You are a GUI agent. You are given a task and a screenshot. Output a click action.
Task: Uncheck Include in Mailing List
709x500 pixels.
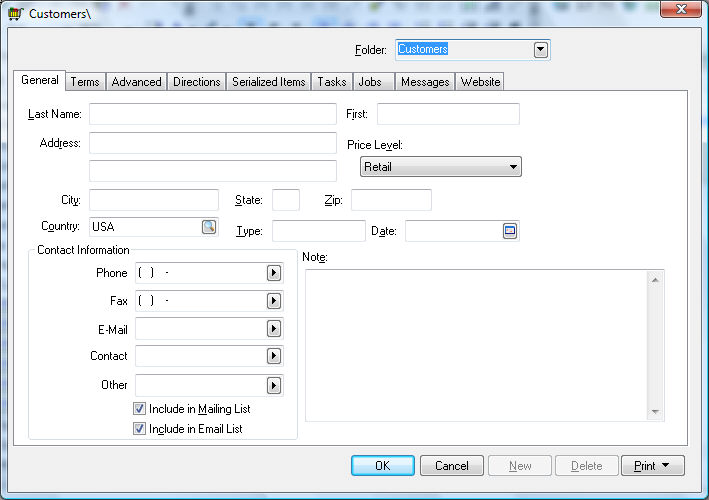tap(140, 409)
